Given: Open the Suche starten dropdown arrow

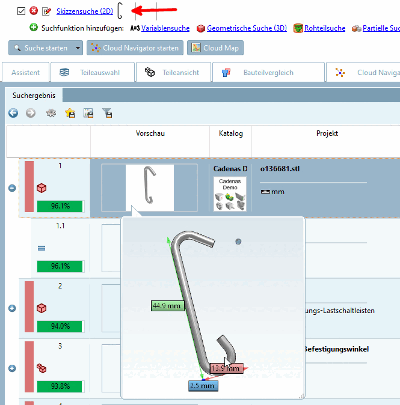Looking at the screenshot, I should pyautogui.click(x=78, y=48).
